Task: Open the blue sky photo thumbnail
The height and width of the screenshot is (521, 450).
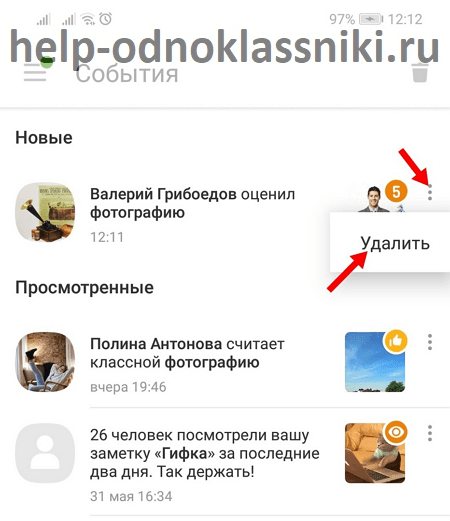Action: (x=375, y=362)
